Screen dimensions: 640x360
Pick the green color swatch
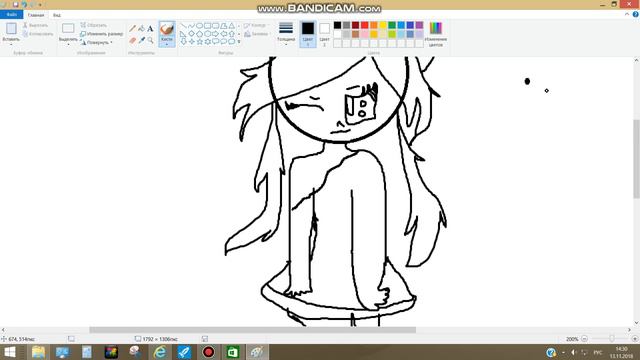pos(392,25)
